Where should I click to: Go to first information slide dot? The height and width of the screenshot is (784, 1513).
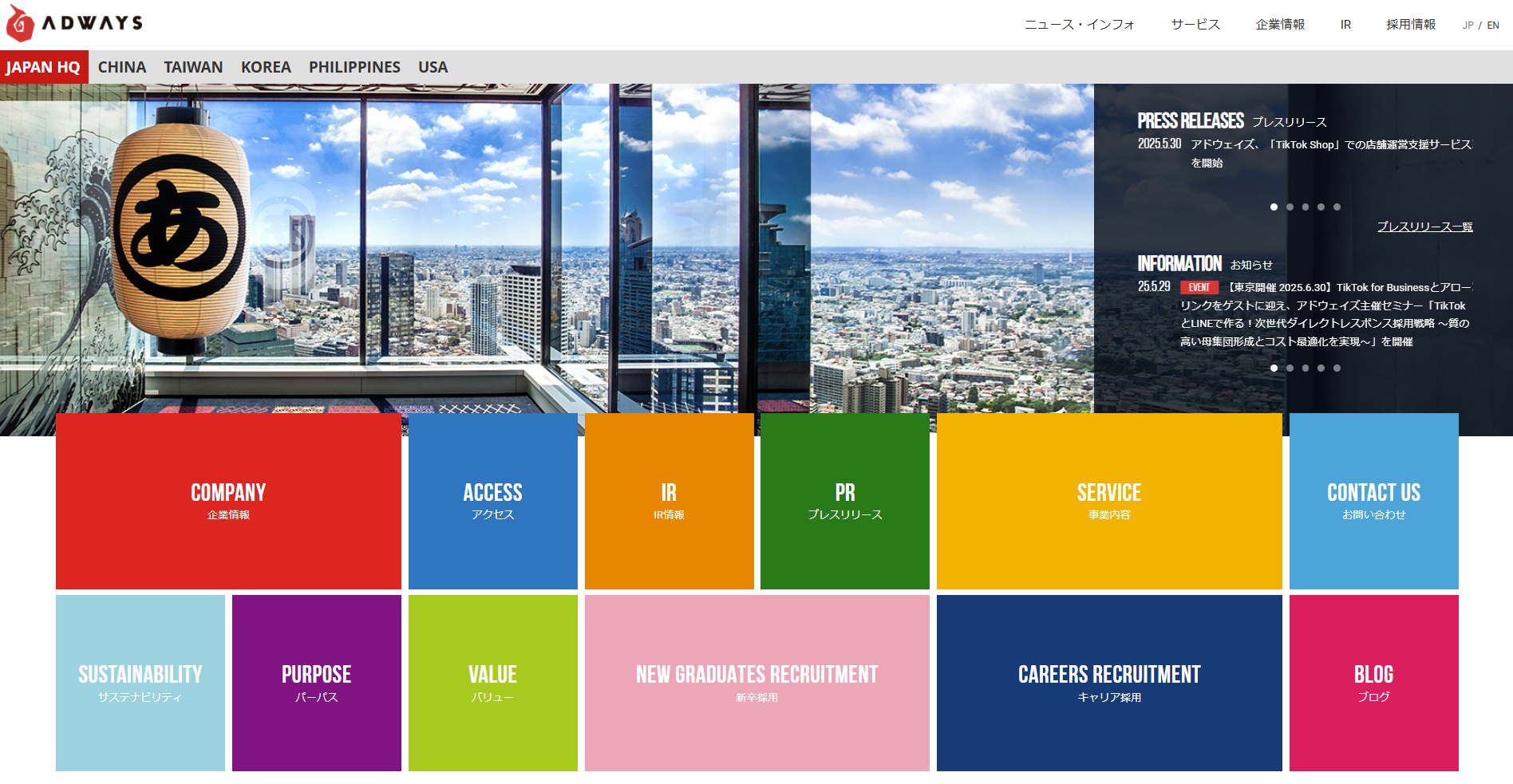click(x=1274, y=368)
